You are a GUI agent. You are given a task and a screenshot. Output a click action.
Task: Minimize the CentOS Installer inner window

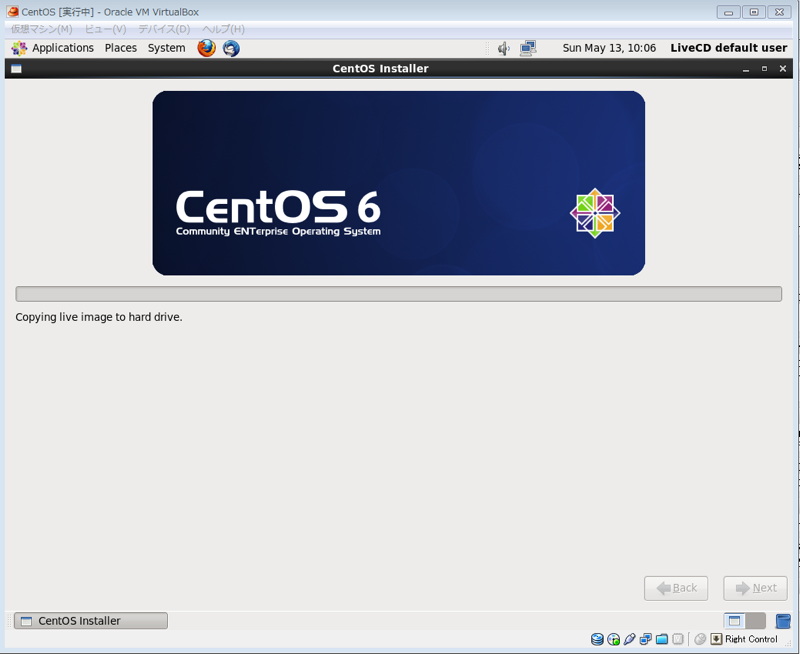click(746, 69)
